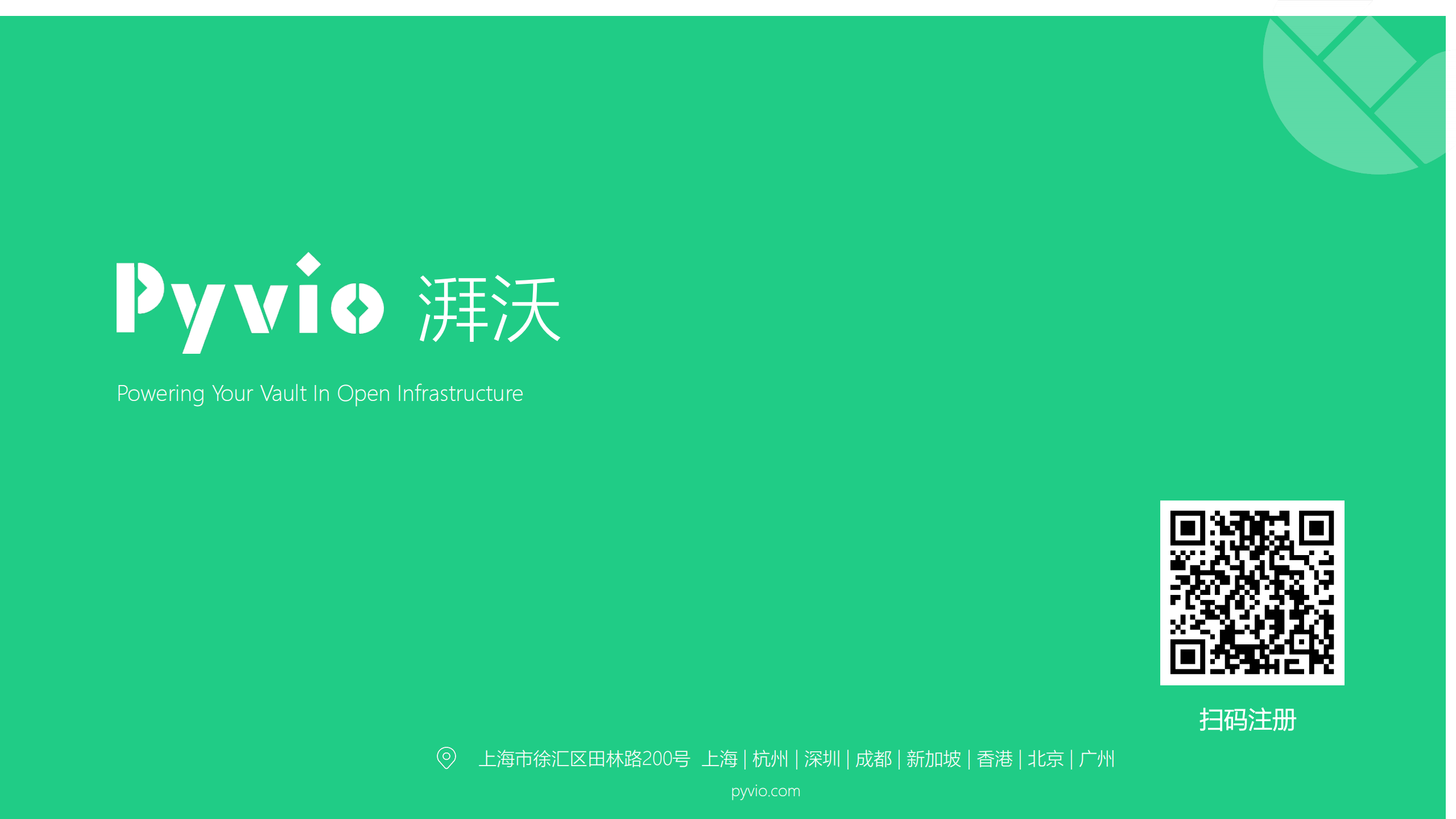Open the pyvio.com link
The image size is (1456, 819).
click(765, 791)
